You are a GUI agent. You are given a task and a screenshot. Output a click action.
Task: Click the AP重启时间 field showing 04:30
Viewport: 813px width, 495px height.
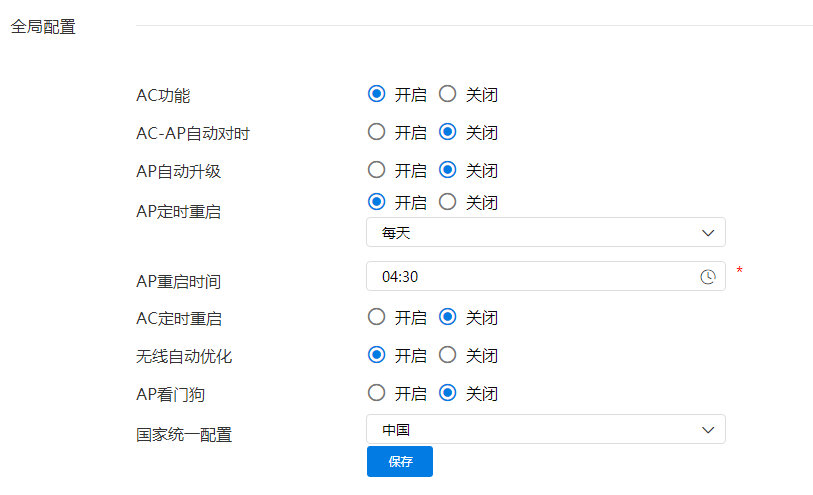click(530, 276)
